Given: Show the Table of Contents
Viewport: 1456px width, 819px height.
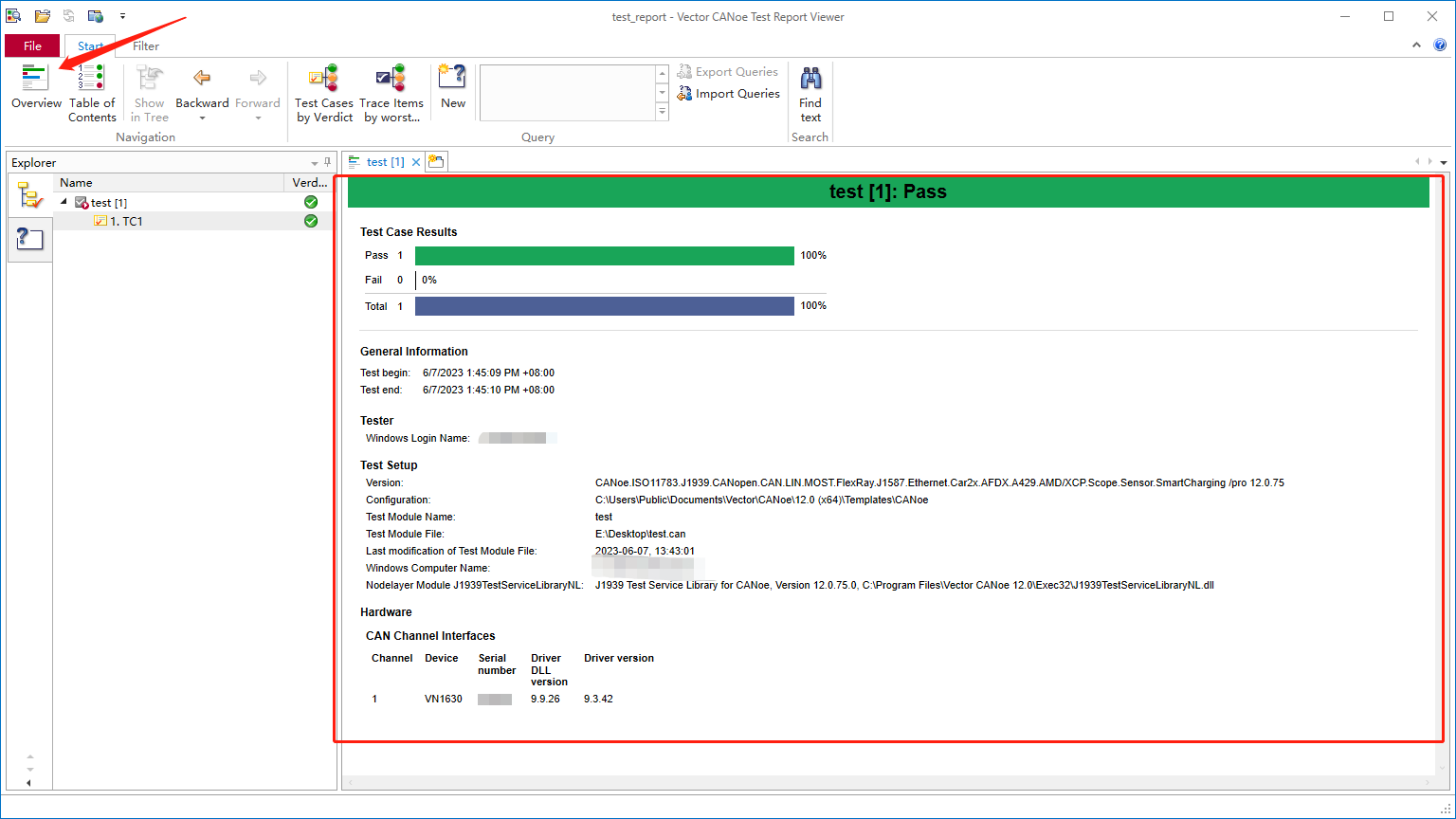Looking at the screenshot, I should [92, 94].
